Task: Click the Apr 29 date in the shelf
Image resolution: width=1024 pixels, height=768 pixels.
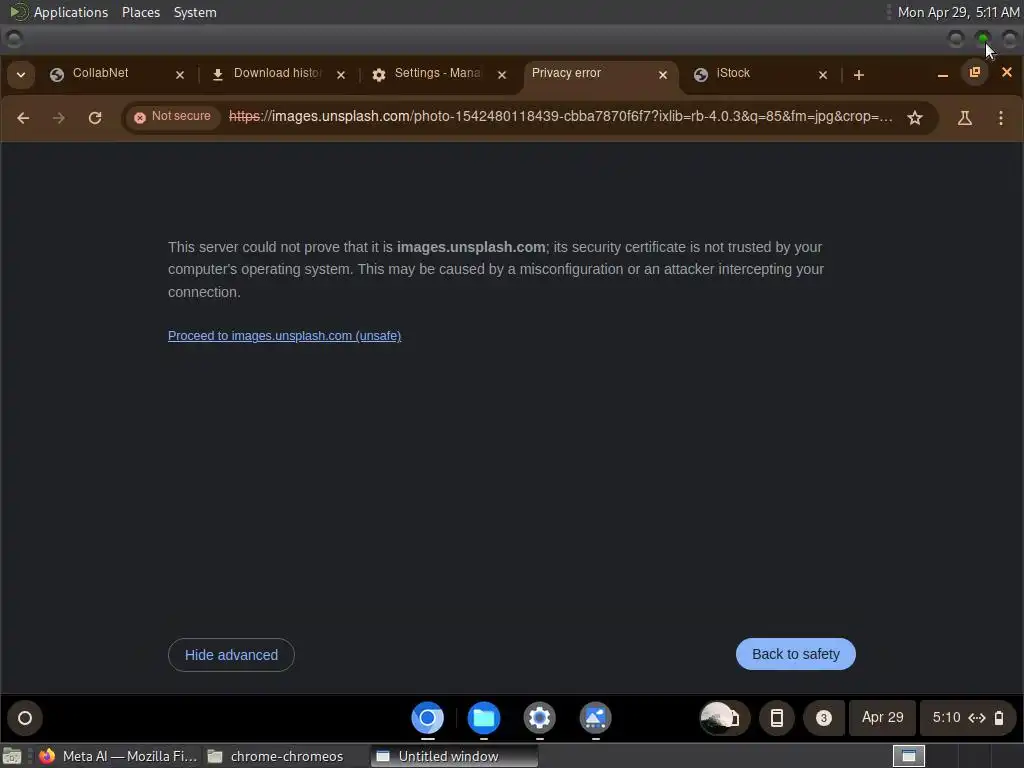Action: pos(882,717)
